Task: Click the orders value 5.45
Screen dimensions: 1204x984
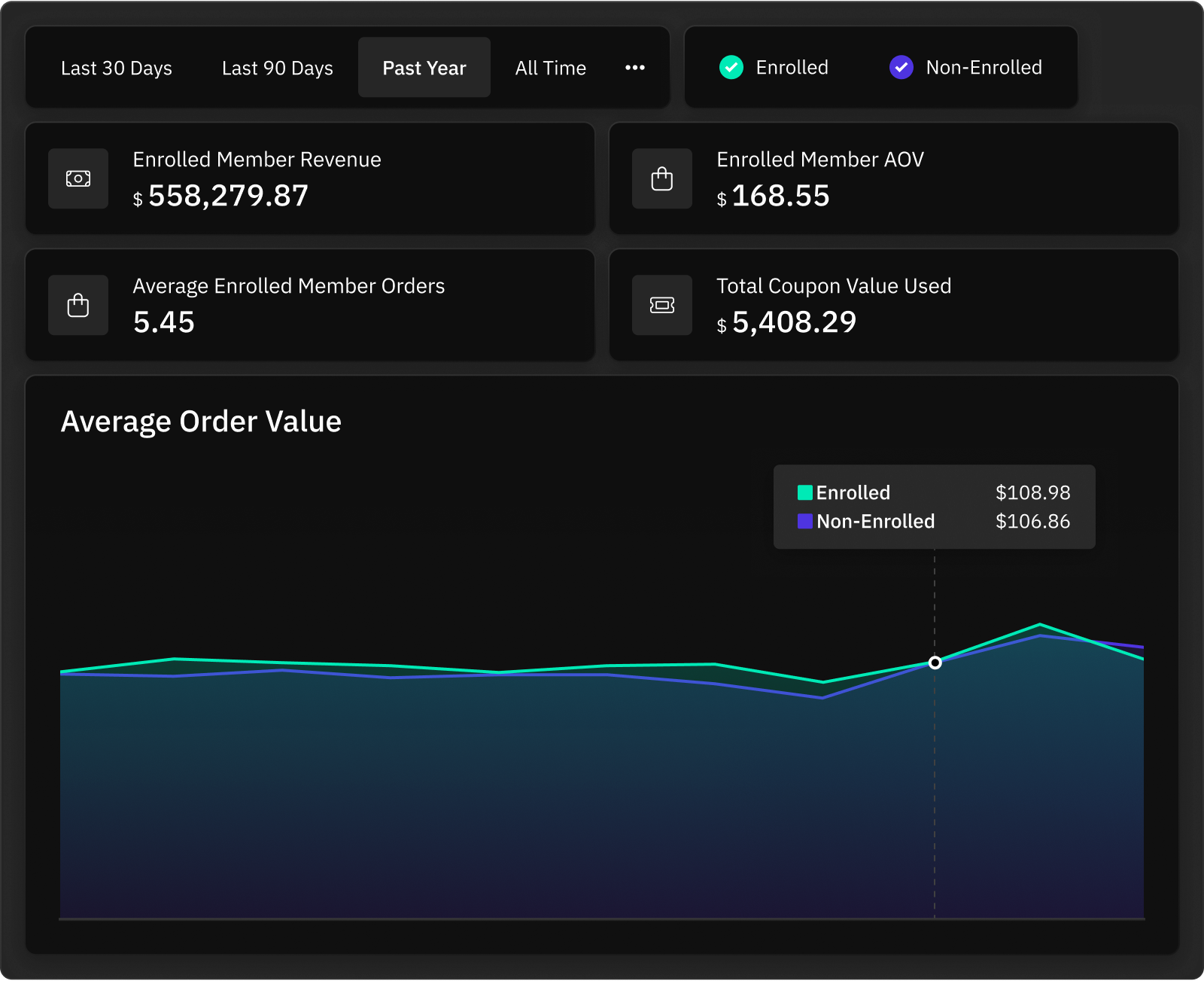Action: click(164, 323)
